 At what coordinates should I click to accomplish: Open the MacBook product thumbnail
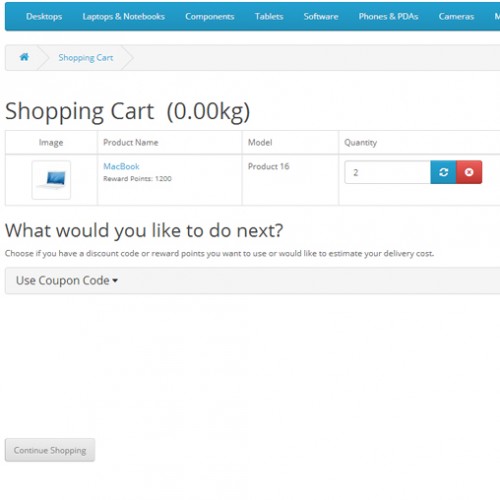click(51, 180)
